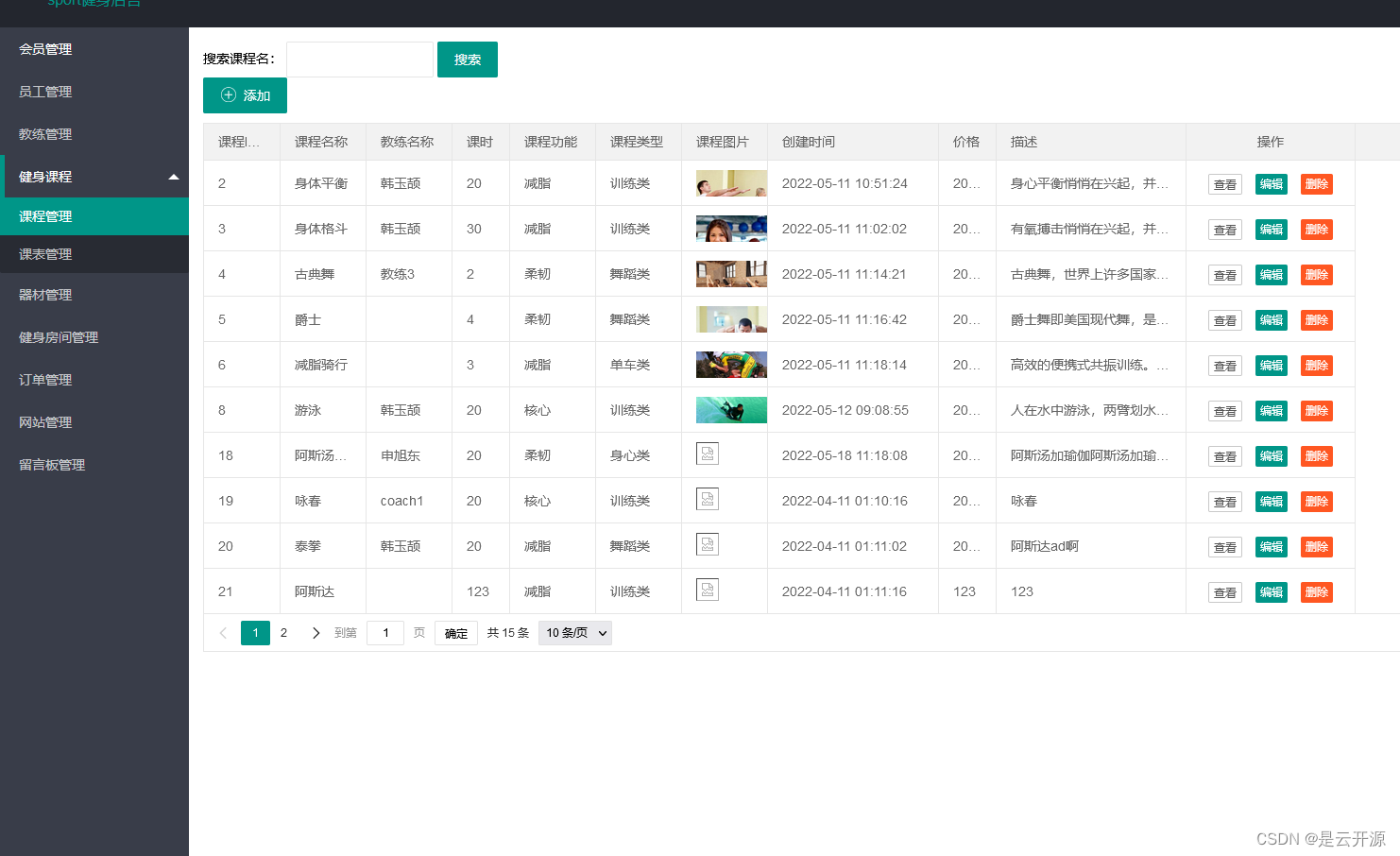Delete the 游泳 course

click(x=1317, y=411)
